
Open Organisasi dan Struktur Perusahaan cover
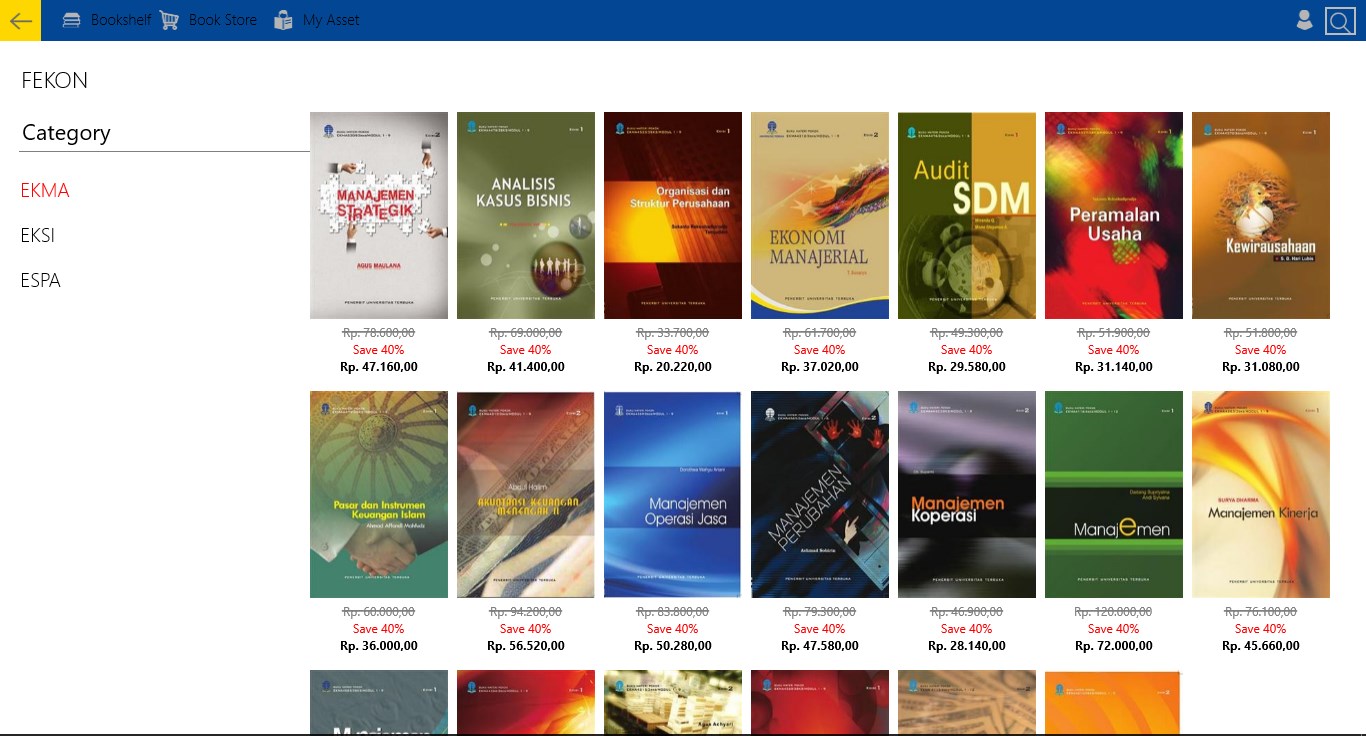(673, 215)
